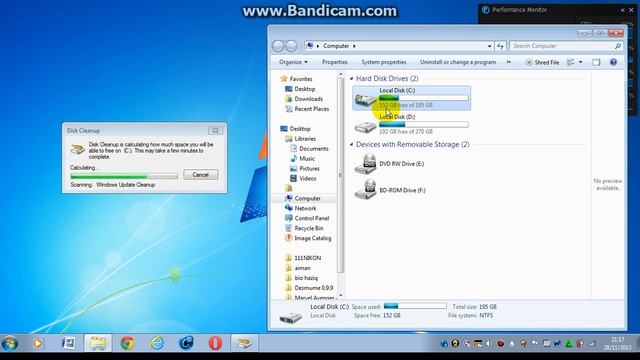This screenshot has height=360, width=640.
Task: Launch Internet Explorer from taskbar
Action: [x=157, y=343]
